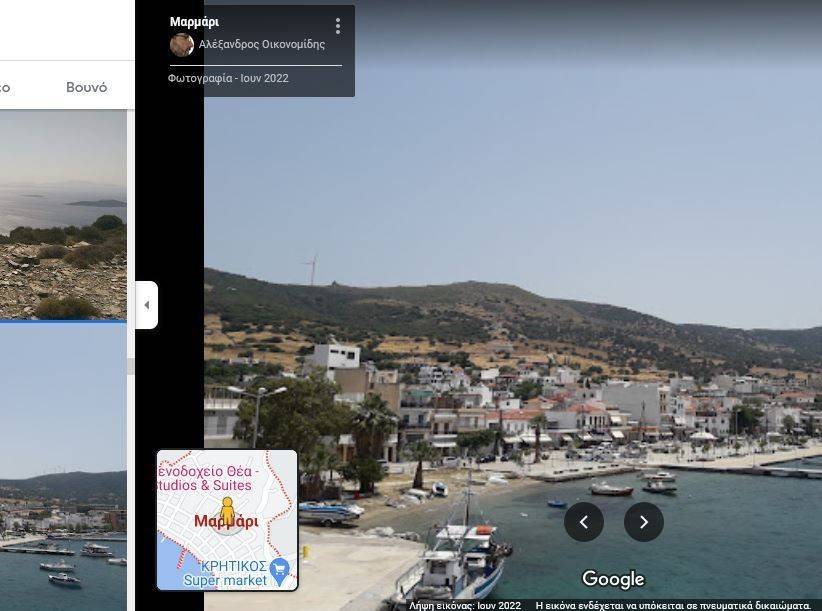Screen dimensions: 822x611
Task: Switch to the Βουνό tab
Action: coord(86,87)
